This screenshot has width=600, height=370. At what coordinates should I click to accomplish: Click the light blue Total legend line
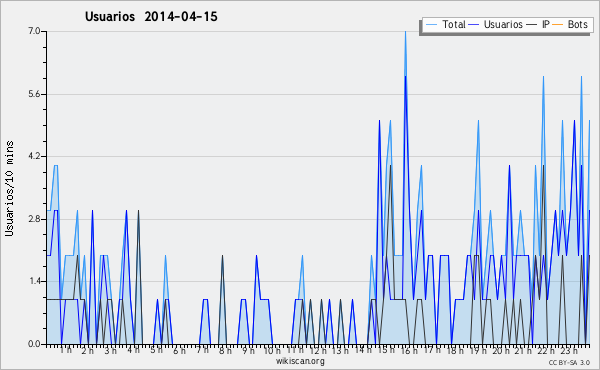[431, 25]
